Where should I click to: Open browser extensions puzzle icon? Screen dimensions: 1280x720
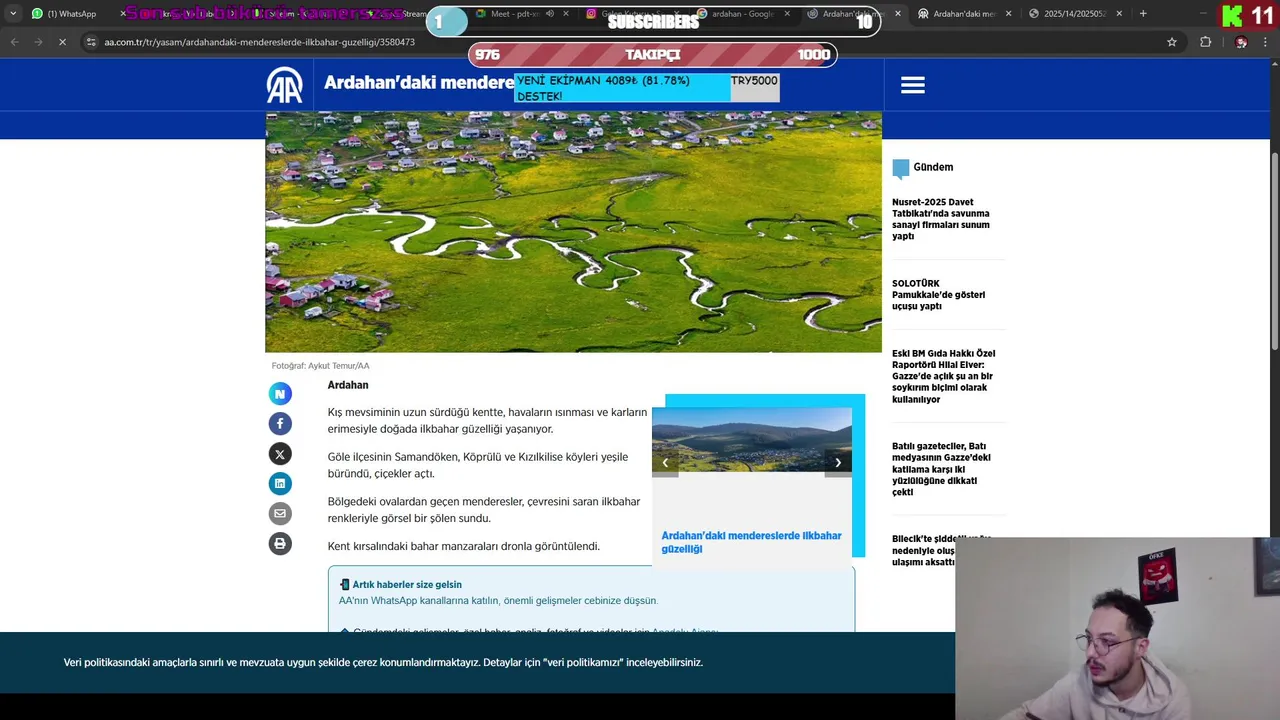pyautogui.click(x=1205, y=42)
